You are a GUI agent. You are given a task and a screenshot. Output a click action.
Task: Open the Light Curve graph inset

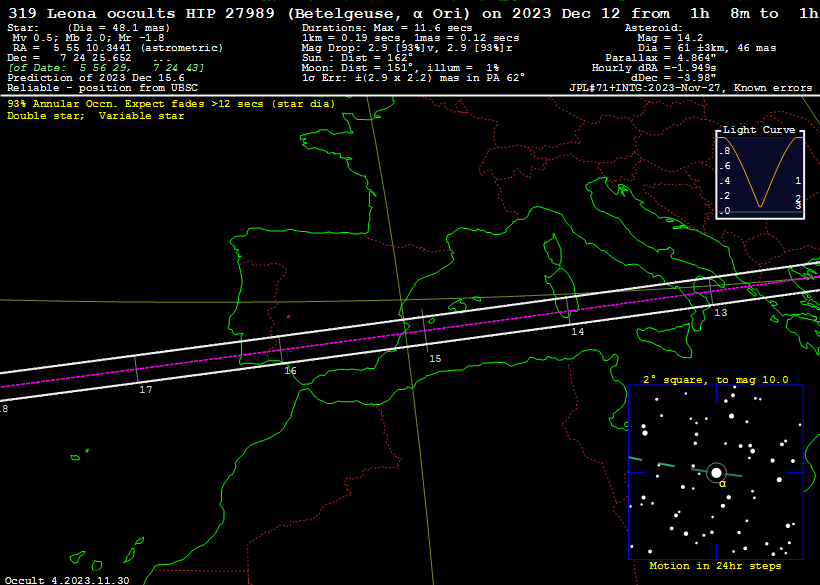point(760,175)
